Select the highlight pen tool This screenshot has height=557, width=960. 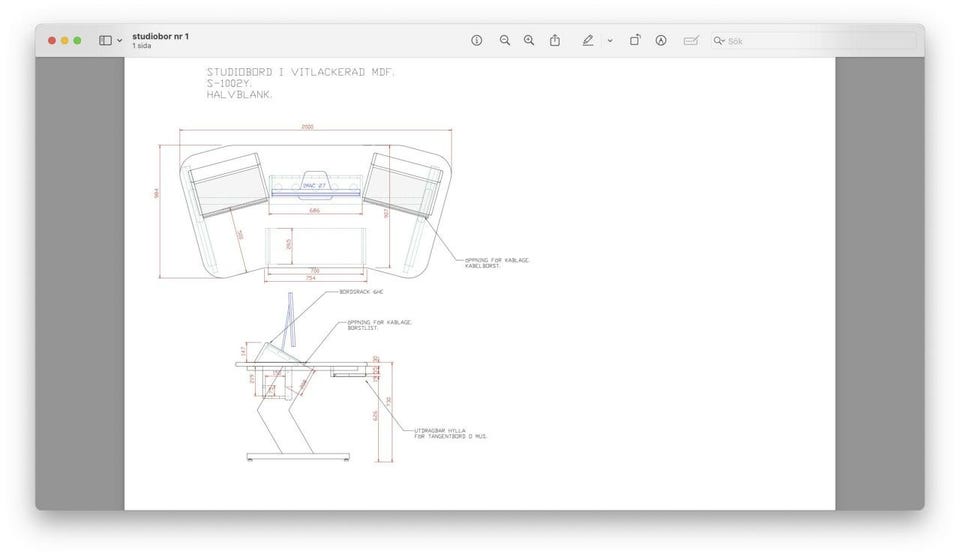588,40
